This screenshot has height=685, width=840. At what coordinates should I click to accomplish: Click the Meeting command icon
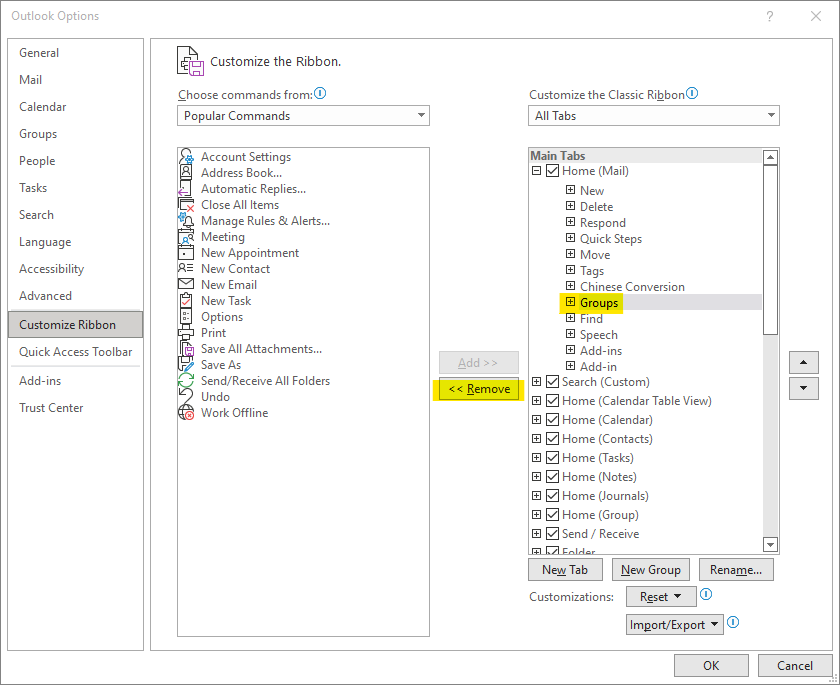pos(186,237)
